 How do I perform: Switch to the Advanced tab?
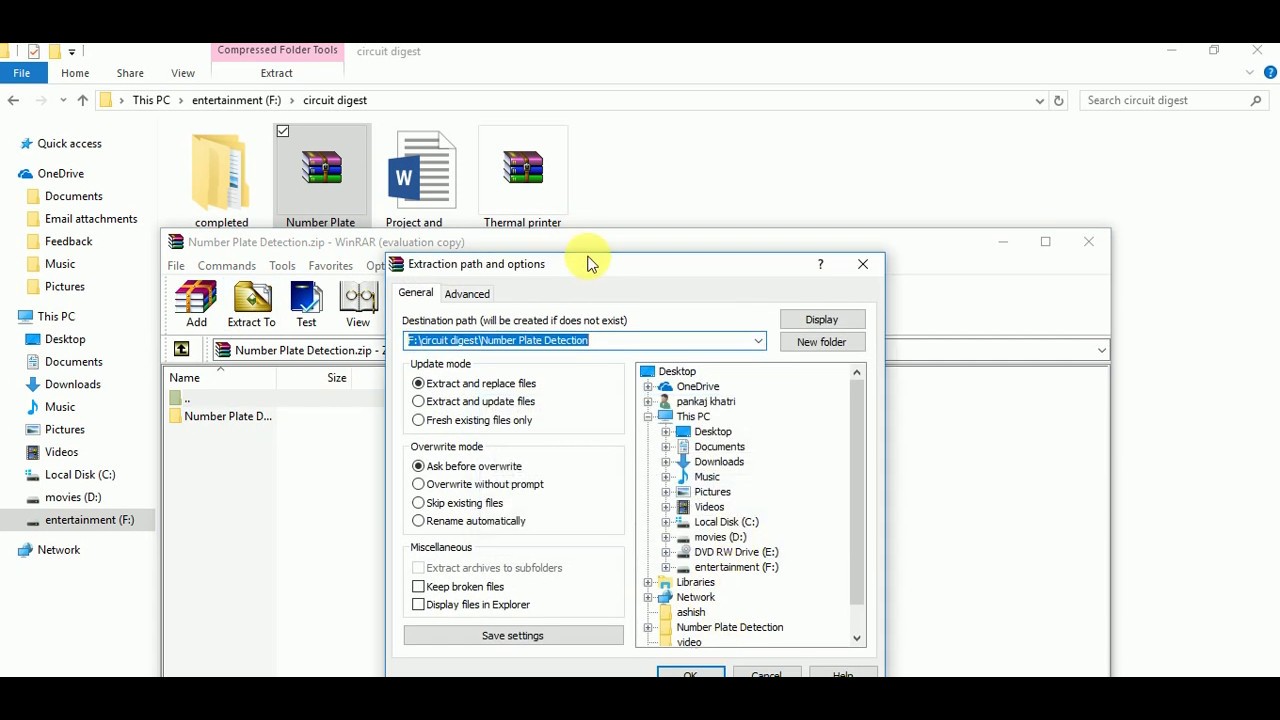[x=467, y=294]
